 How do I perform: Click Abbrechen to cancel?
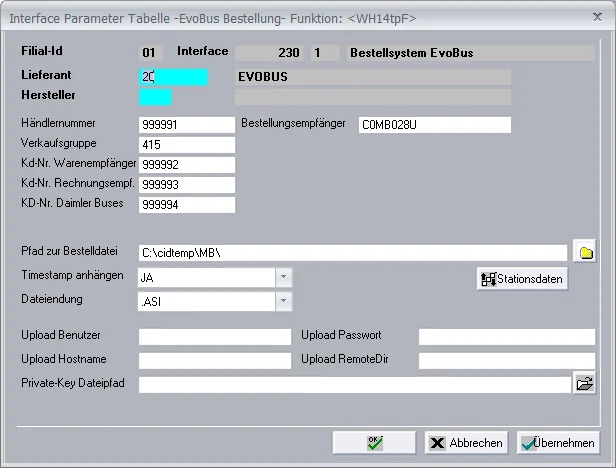coord(466,443)
